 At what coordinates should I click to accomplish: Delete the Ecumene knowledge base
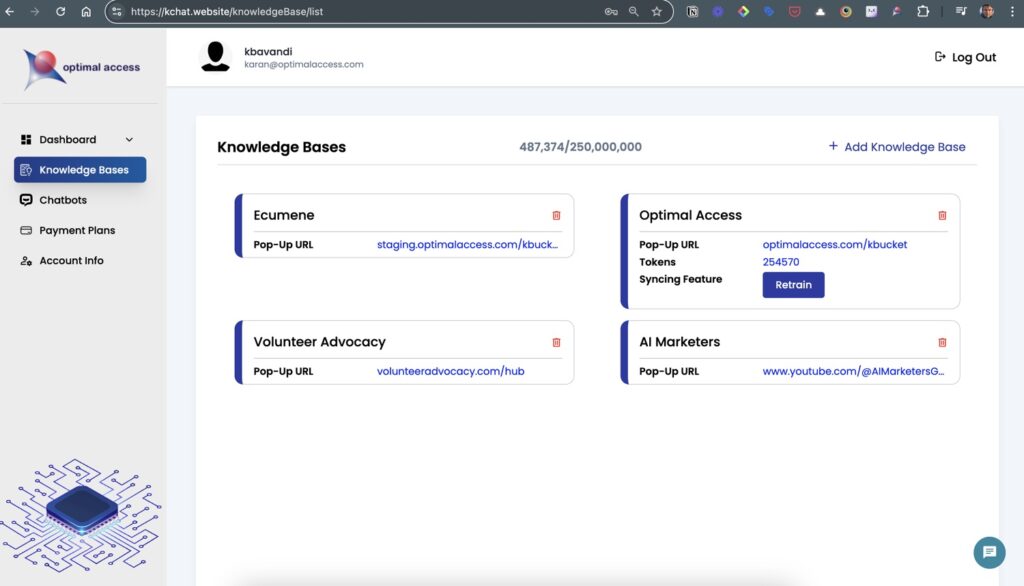click(556, 216)
